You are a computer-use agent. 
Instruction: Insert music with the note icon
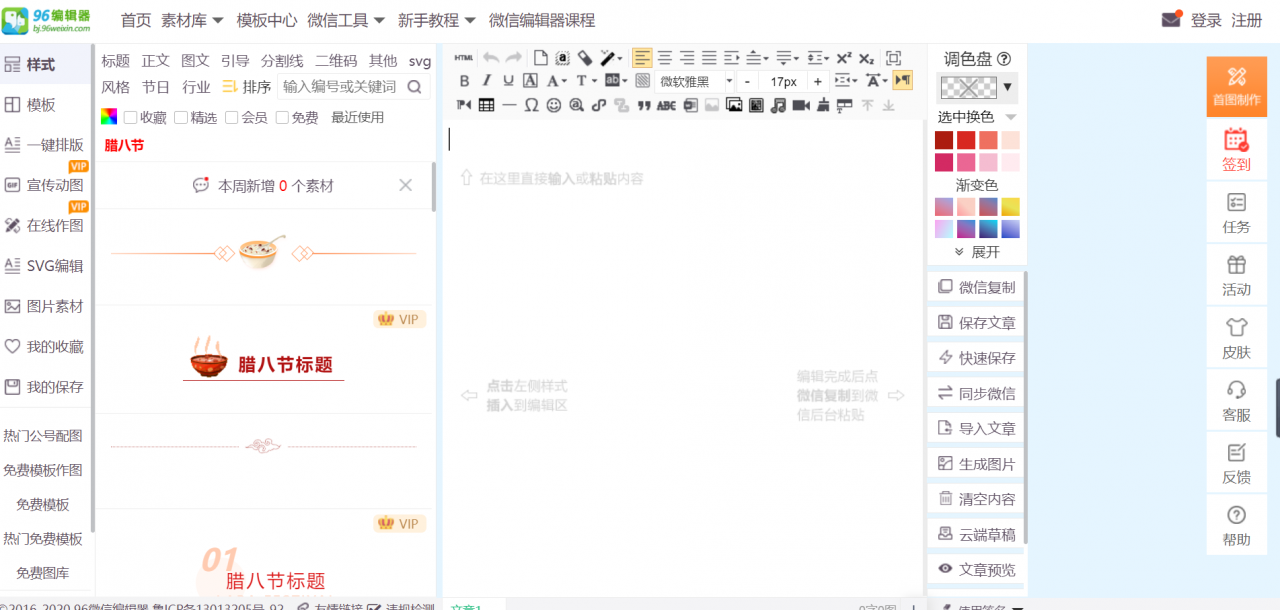pyautogui.click(x=778, y=105)
